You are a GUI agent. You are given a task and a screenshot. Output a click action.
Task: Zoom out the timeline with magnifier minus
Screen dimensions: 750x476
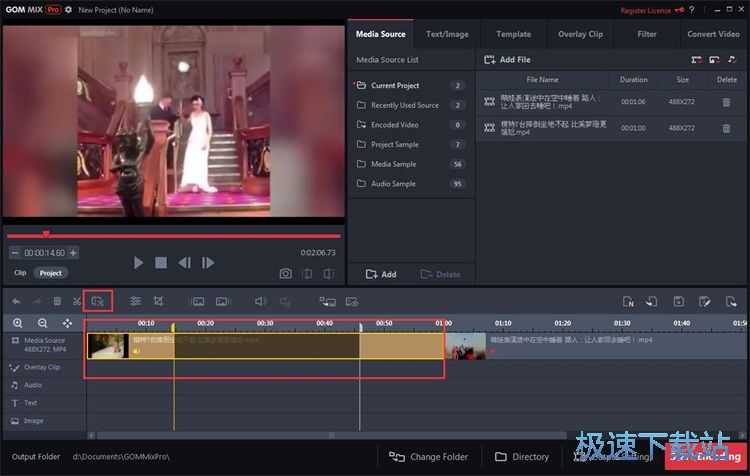point(42,323)
